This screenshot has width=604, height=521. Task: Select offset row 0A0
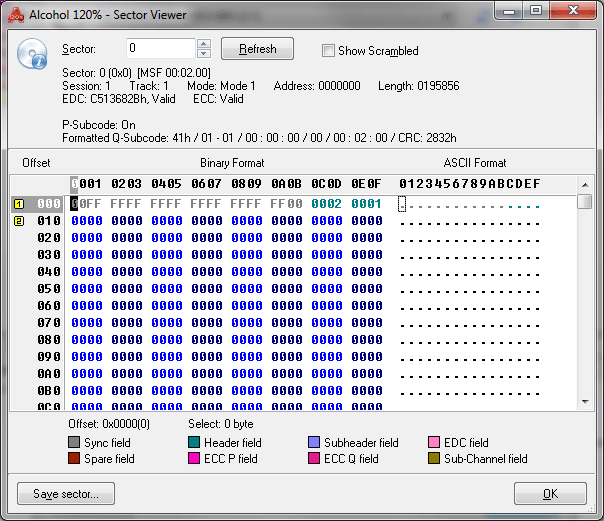pyautogui.click(x=49, y=374)
